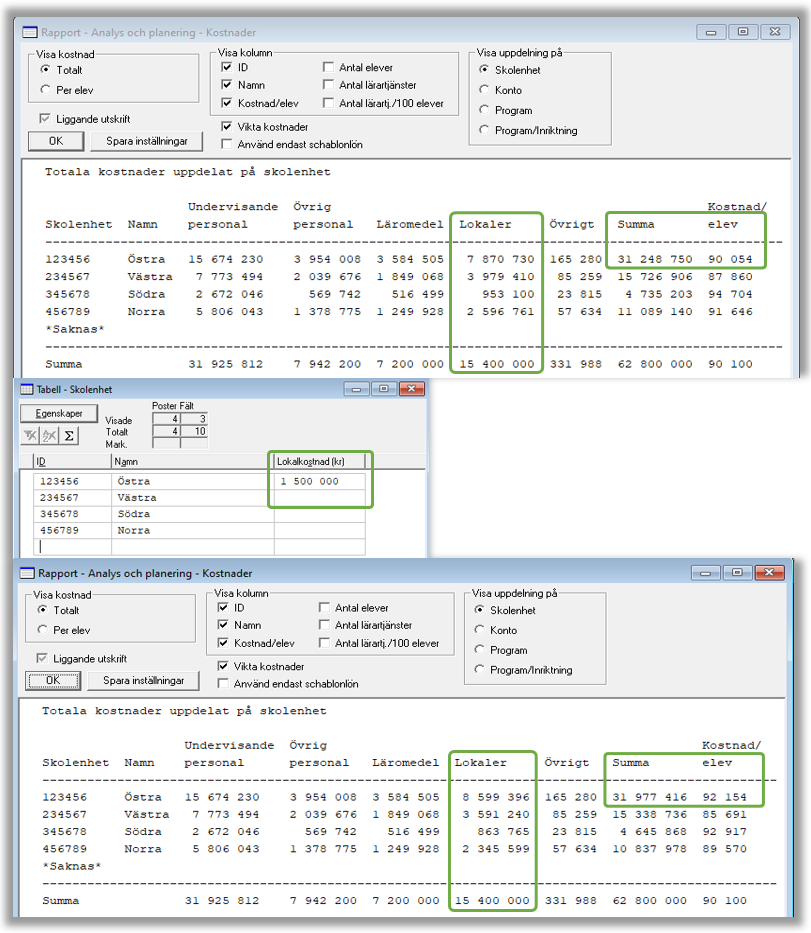Click the table icon in Tabell - Skolenhet title bar
The width and height of the screenshot is (811, 933).
(27, 389)
